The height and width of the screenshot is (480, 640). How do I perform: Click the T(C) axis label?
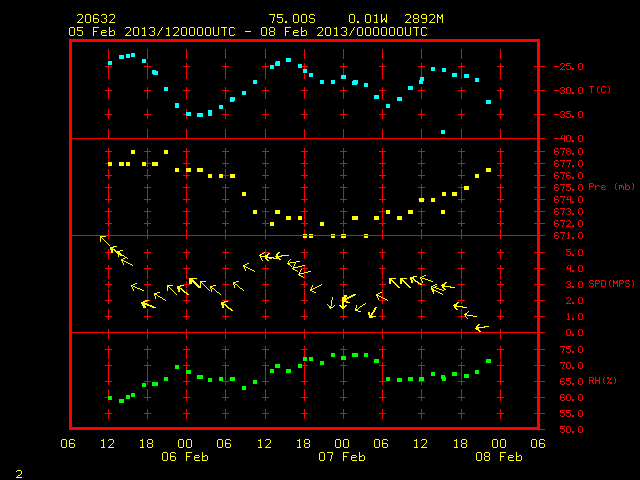pos(600,90)
